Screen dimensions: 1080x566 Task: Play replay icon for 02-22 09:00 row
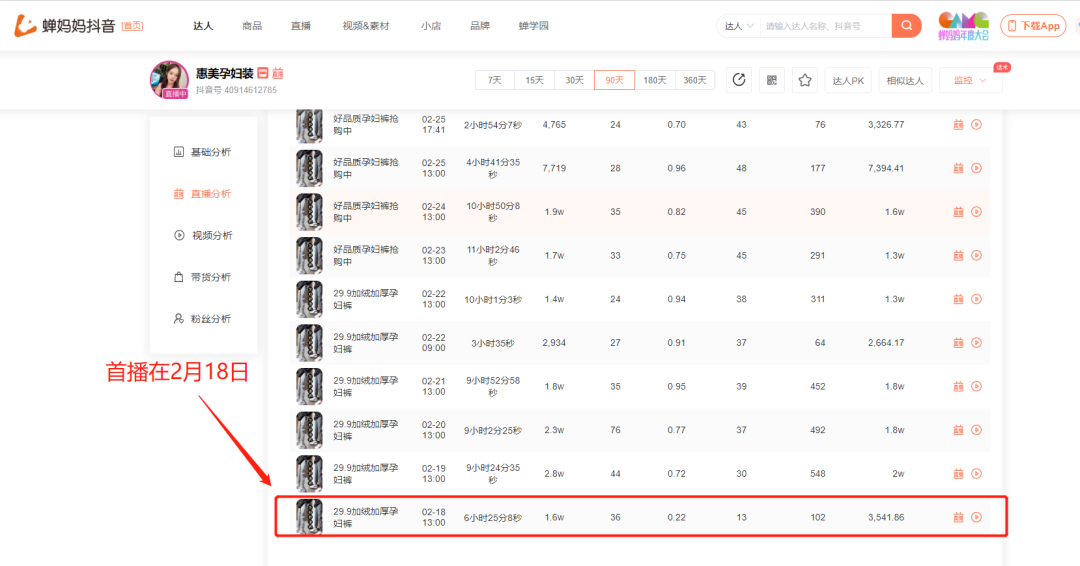click(977, 342)
